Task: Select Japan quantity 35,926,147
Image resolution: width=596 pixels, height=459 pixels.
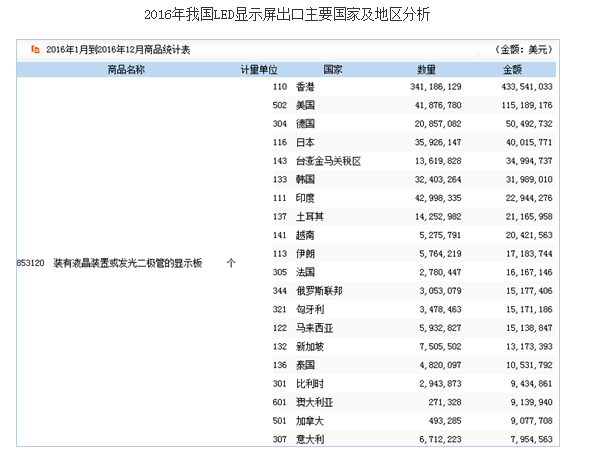Action: [438, 142]
